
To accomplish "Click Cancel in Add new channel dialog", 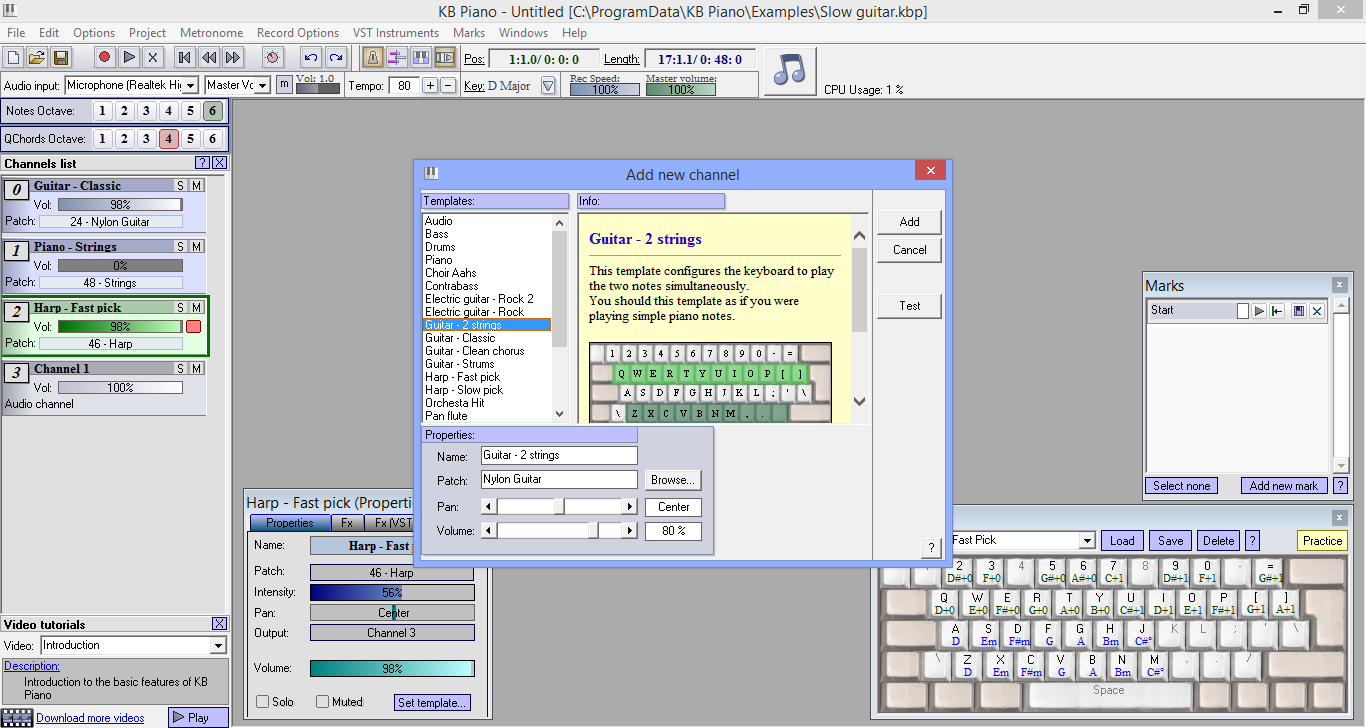I will (910, 250).
